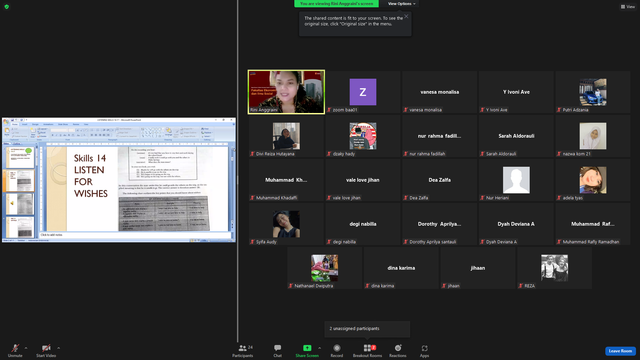The width and height of the screenshot is (640, 360).
Task: Start Video in the Zoom toolbar
Action: 46,350
